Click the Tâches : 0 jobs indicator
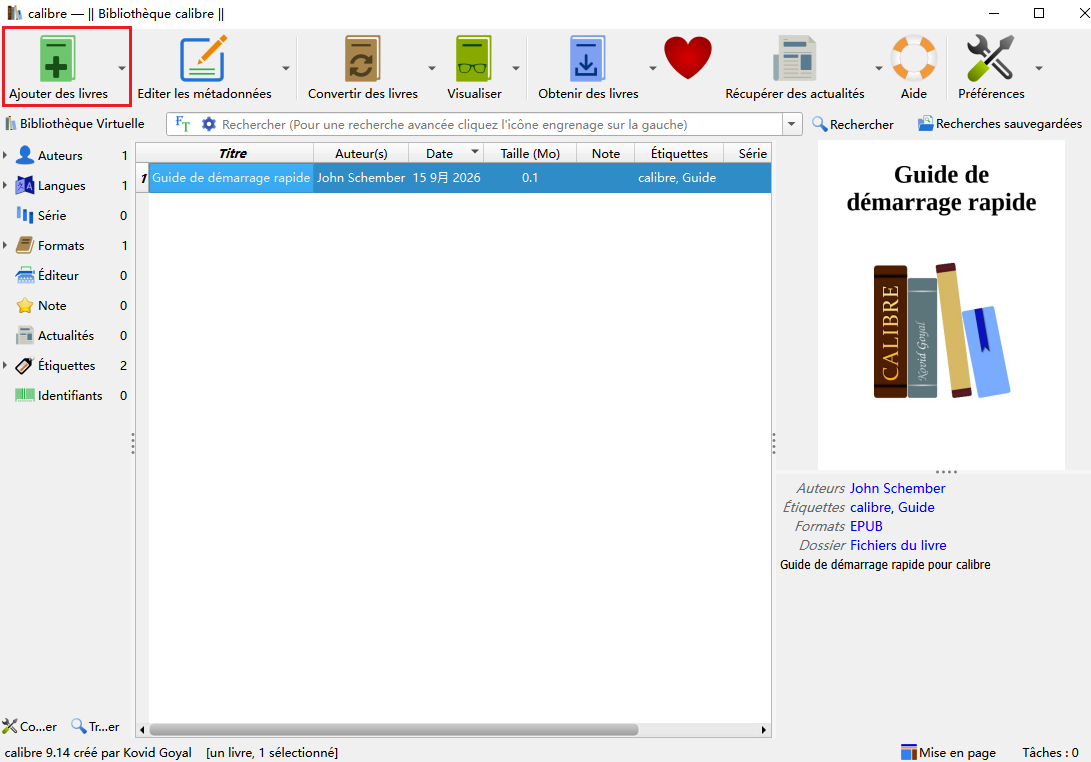 coord(1050,752)
